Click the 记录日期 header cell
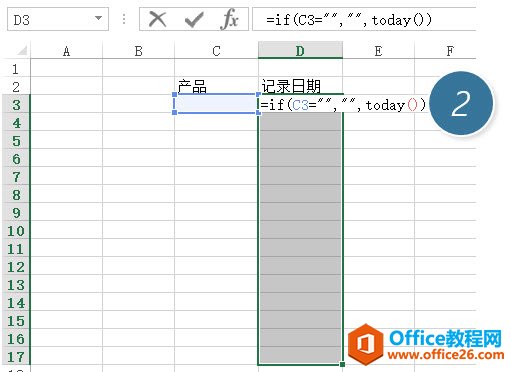 (x=300, y=86)
